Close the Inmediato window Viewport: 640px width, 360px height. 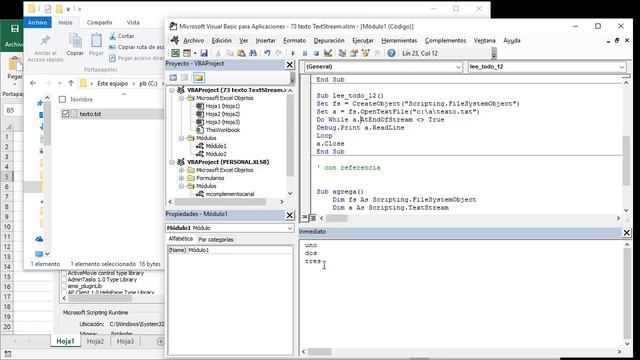click(x=627, y=232)
